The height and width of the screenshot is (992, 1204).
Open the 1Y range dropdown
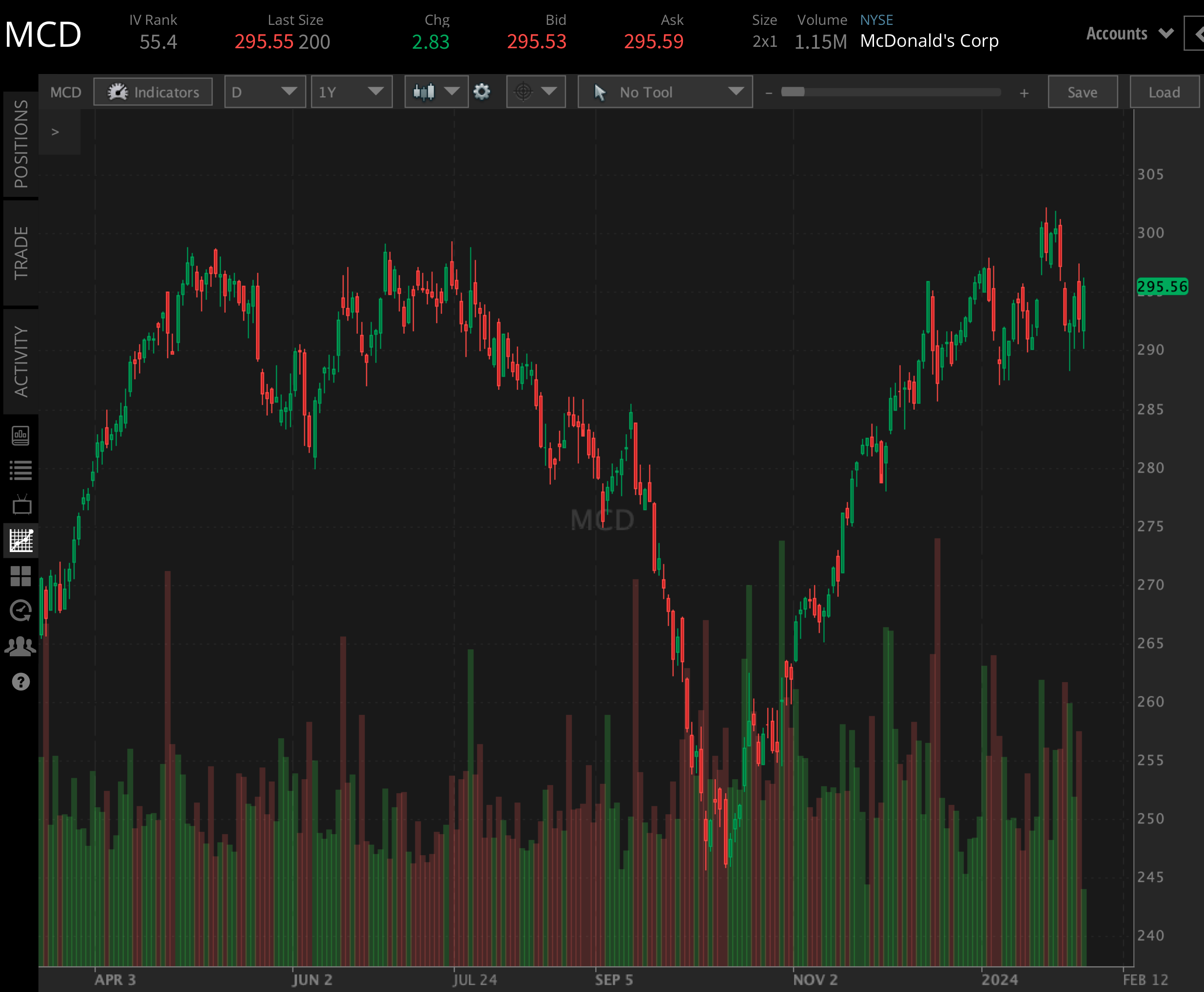pos(351,92)
